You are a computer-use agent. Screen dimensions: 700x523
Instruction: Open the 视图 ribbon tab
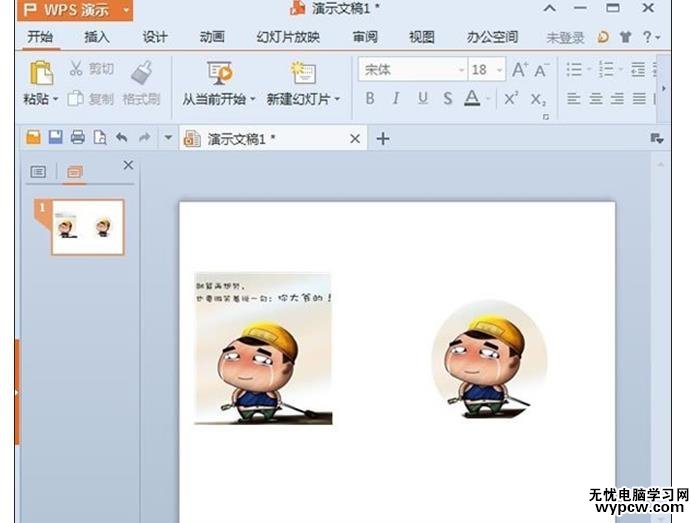pos(422,37)
